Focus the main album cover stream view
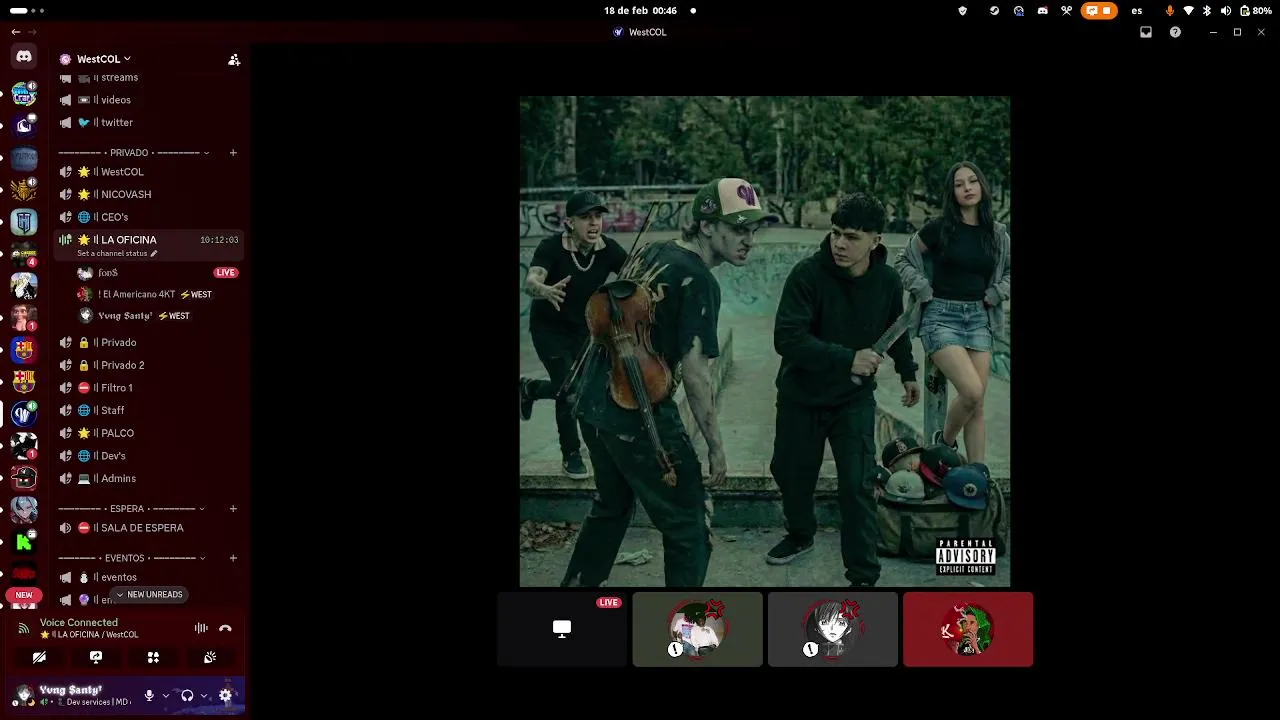 click(765, 341)
